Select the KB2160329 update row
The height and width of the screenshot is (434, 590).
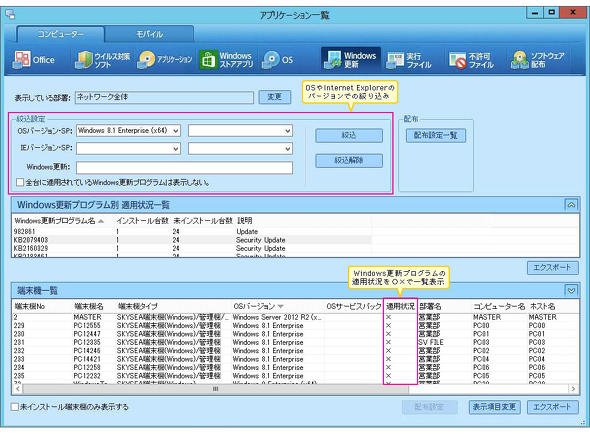click(x=192, y=248)
